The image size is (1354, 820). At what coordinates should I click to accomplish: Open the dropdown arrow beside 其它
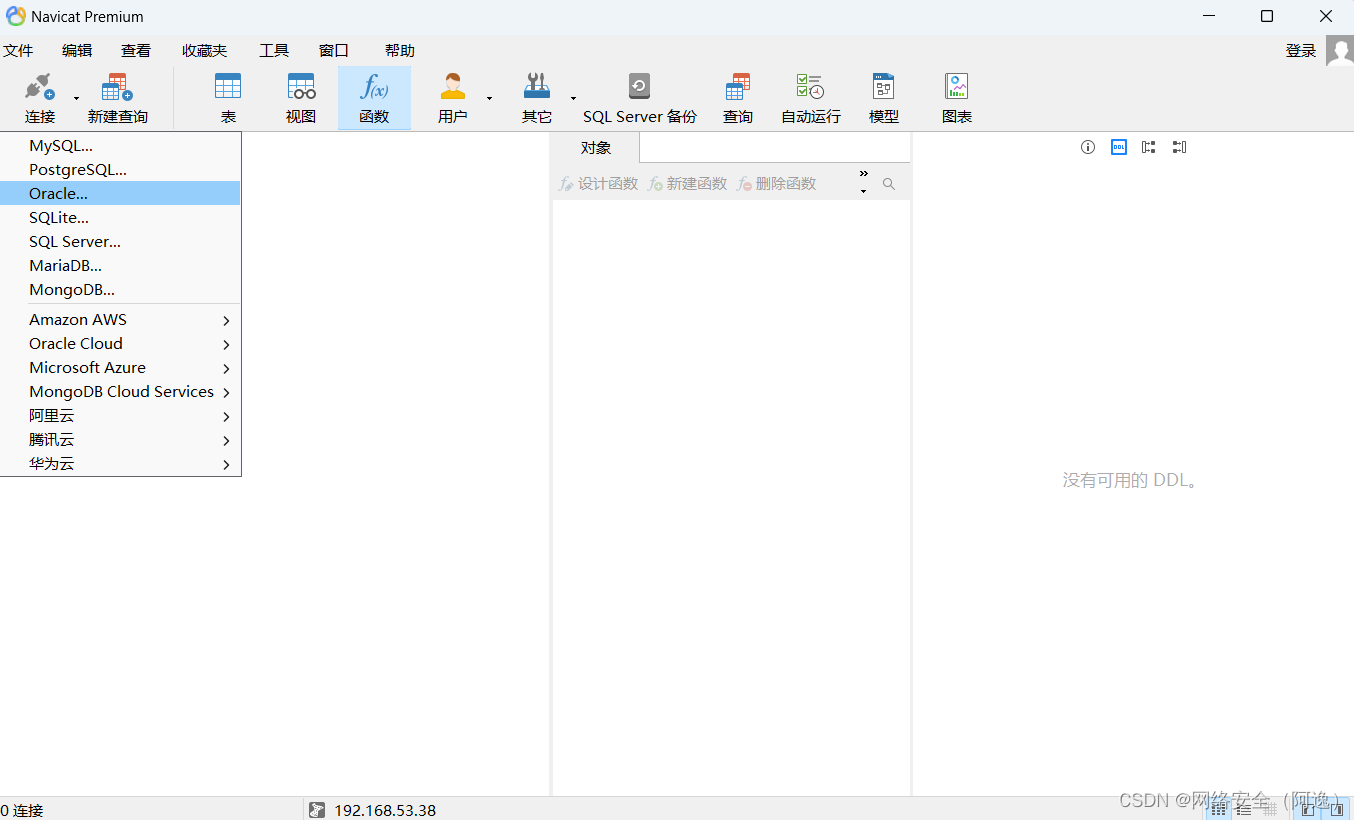coord(573,98)
